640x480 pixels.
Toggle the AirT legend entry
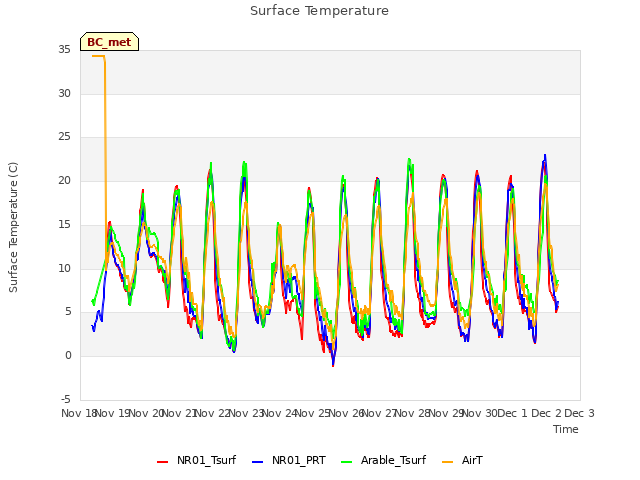(x=462, y=460)
